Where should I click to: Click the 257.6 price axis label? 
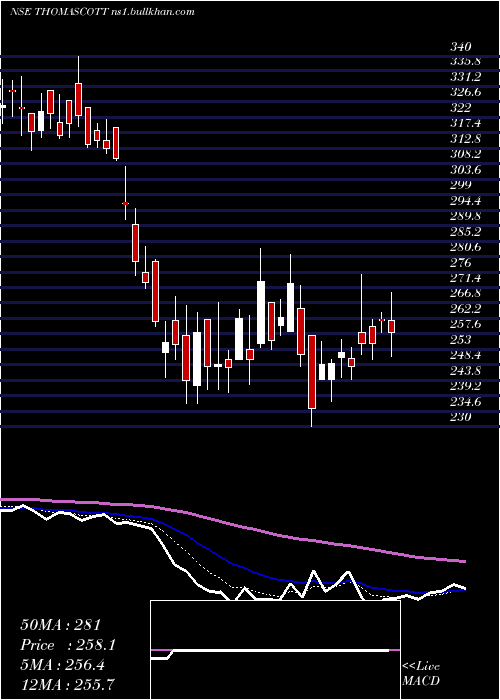point(465,325)
